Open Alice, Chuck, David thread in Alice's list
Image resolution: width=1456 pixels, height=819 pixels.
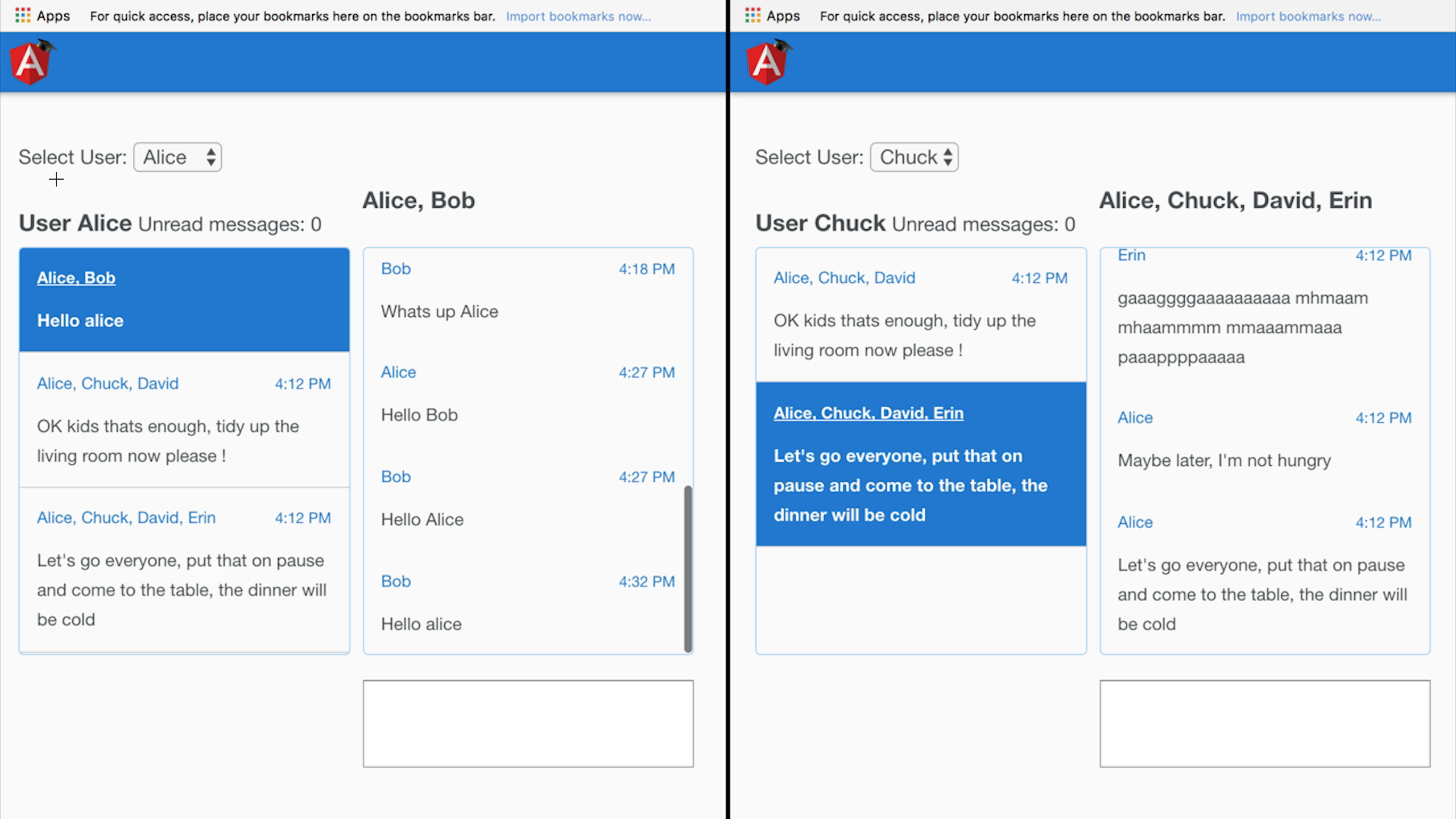tap(184, 420)
